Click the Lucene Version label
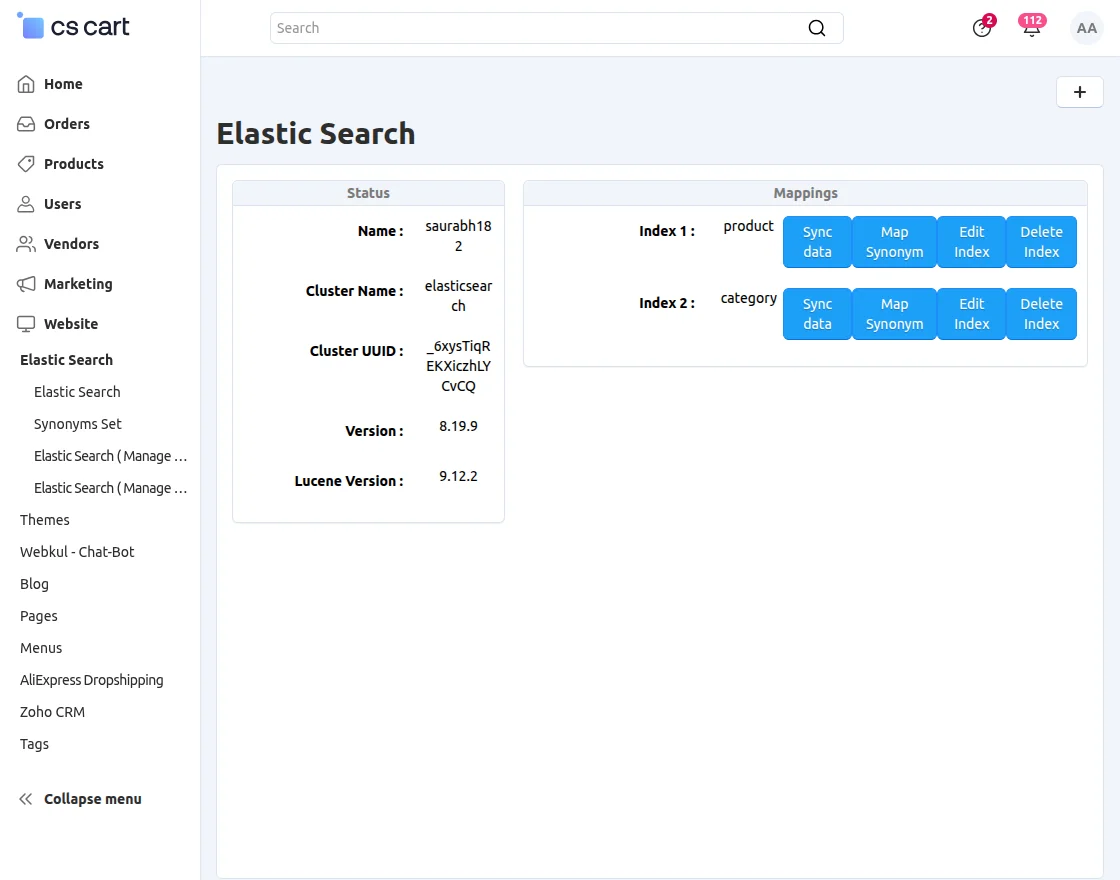The image size is (1120, 880). click(x=349, y=481)
